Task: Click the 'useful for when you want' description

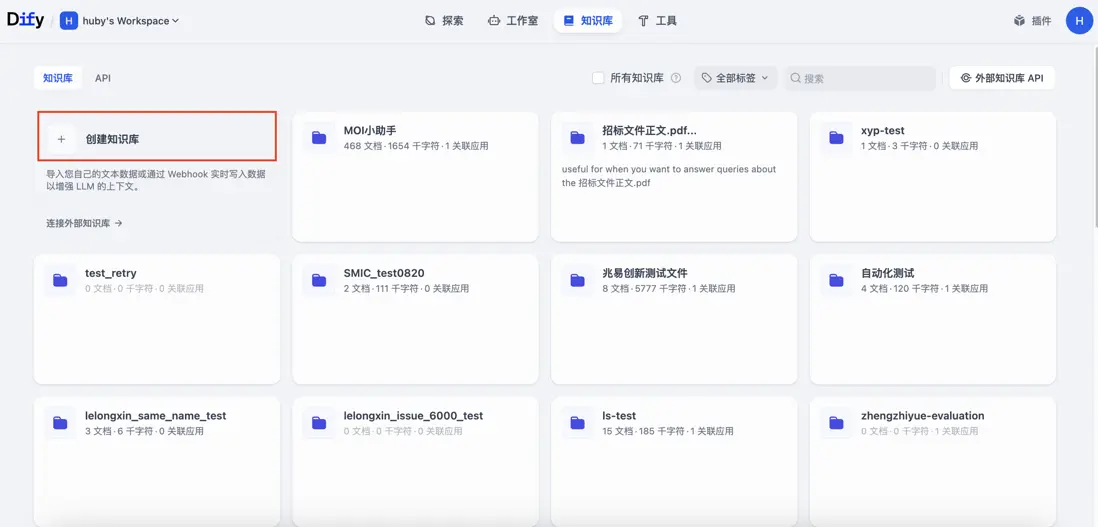Action: coord(669,176)
